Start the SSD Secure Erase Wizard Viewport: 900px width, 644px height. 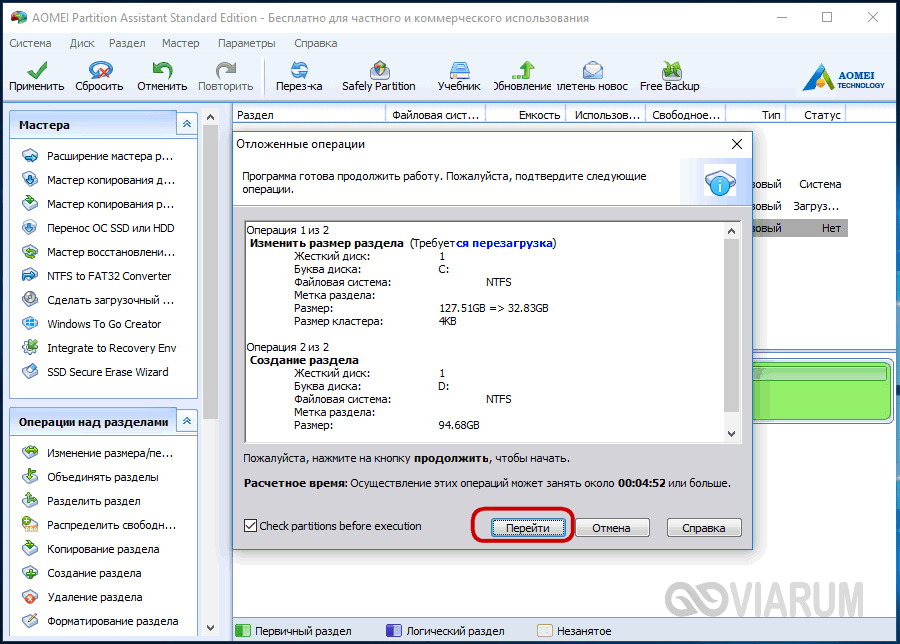(x=107, y=372)
